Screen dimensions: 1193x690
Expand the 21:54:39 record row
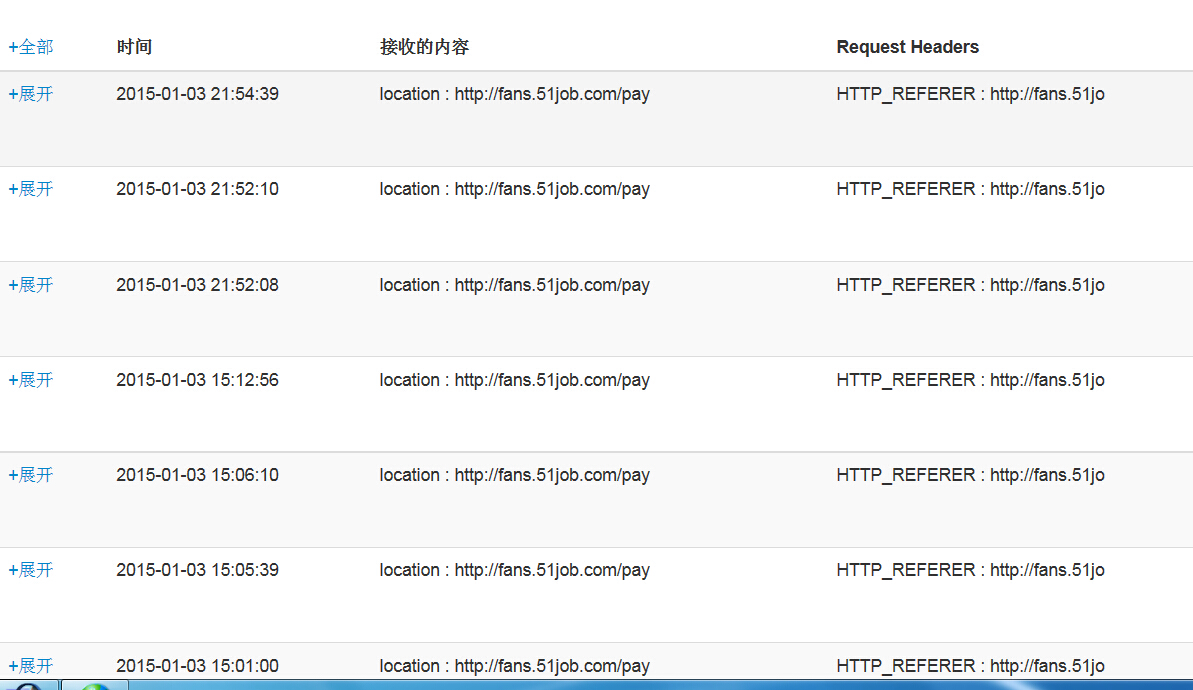(x=30, y=94)
